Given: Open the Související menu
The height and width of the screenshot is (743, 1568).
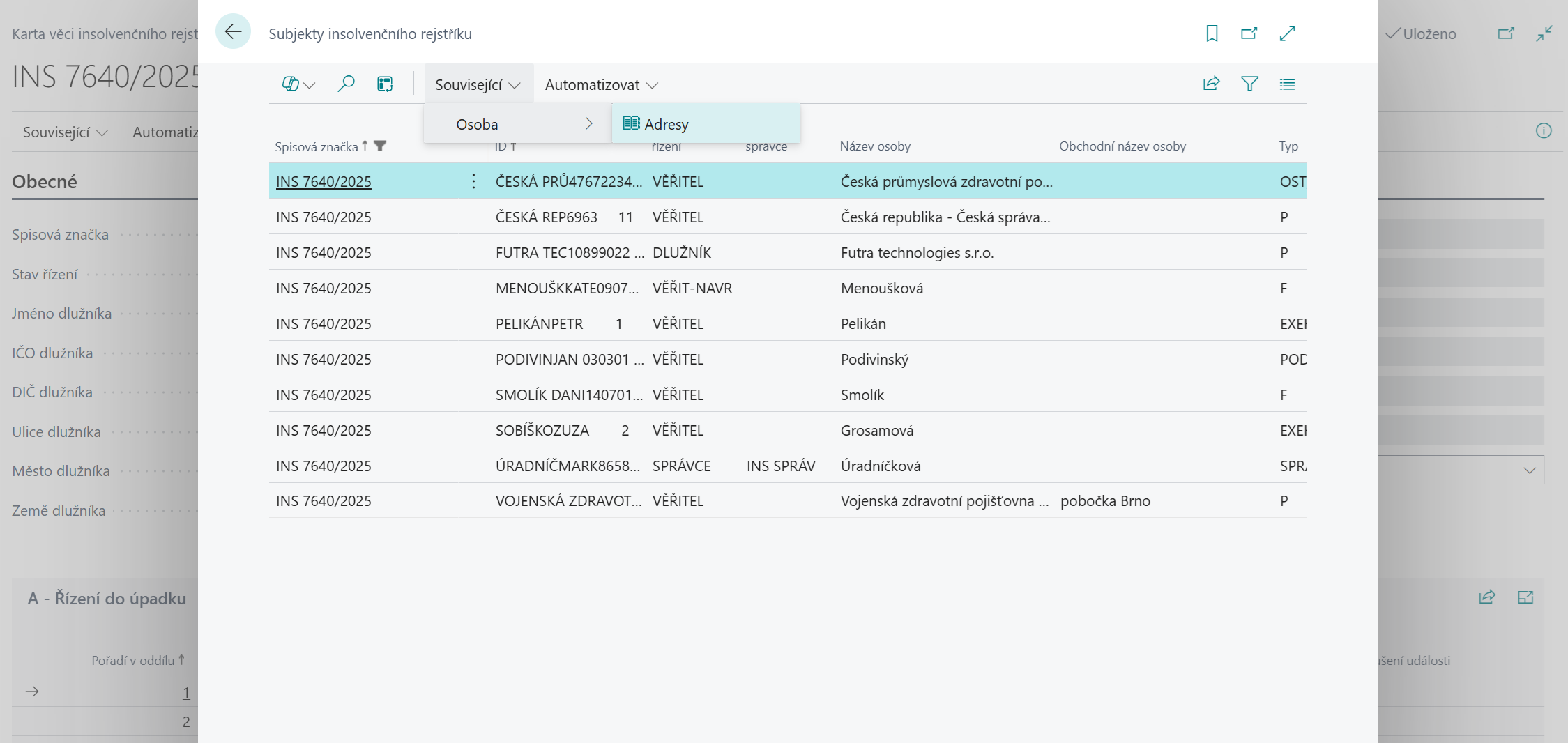Looking at the screenshot, I should coord(478,84).
